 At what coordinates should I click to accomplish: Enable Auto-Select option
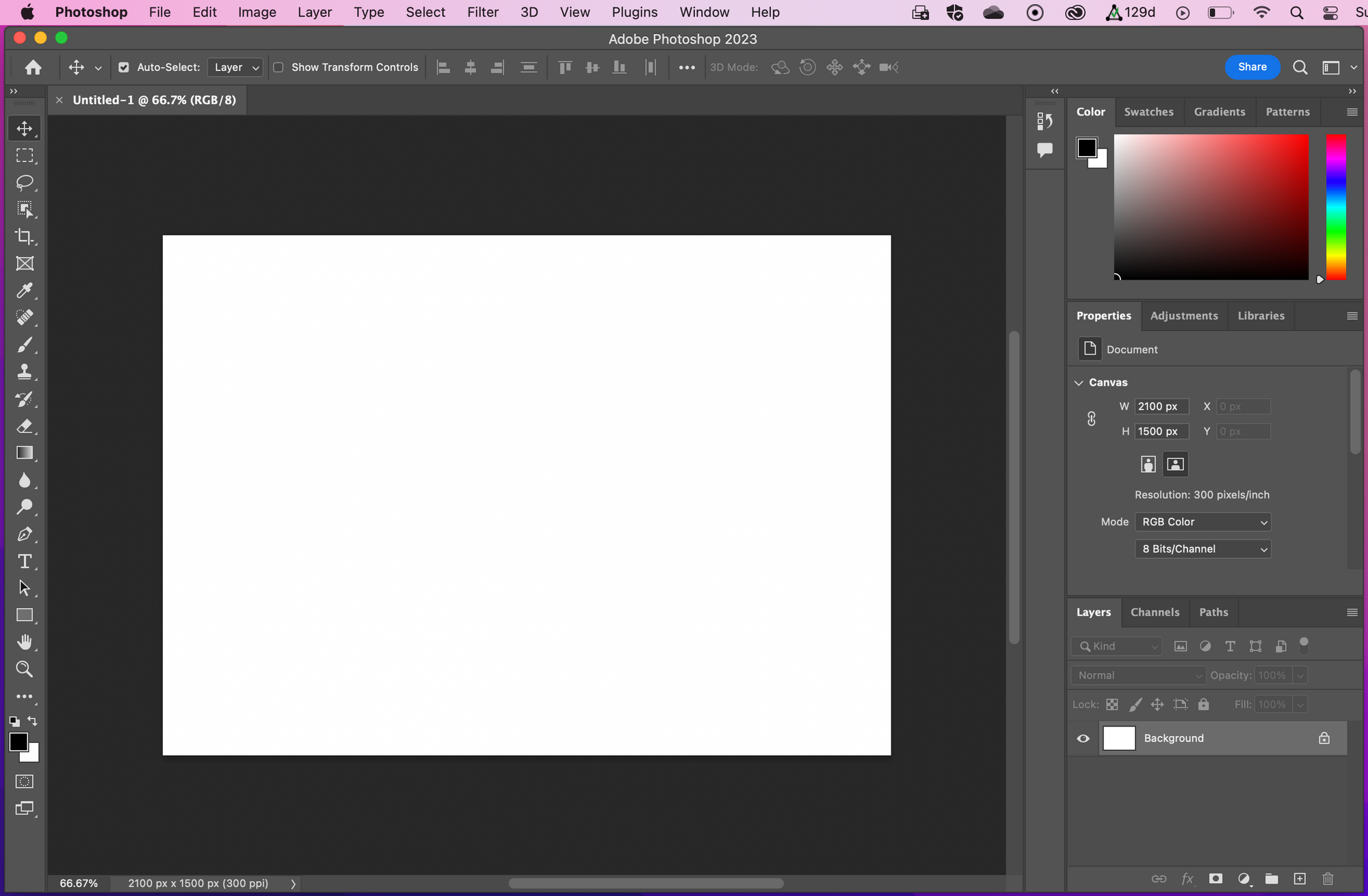[124, 67]
